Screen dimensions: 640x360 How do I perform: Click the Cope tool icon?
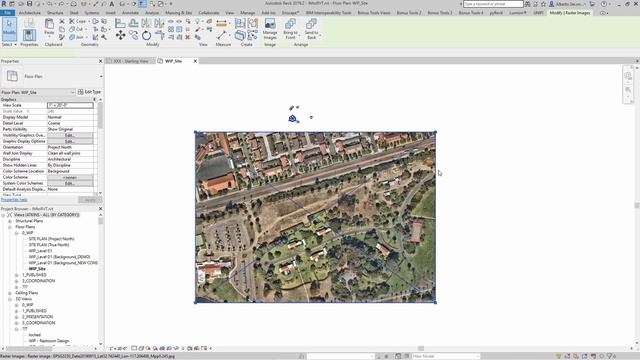(78, 21)
